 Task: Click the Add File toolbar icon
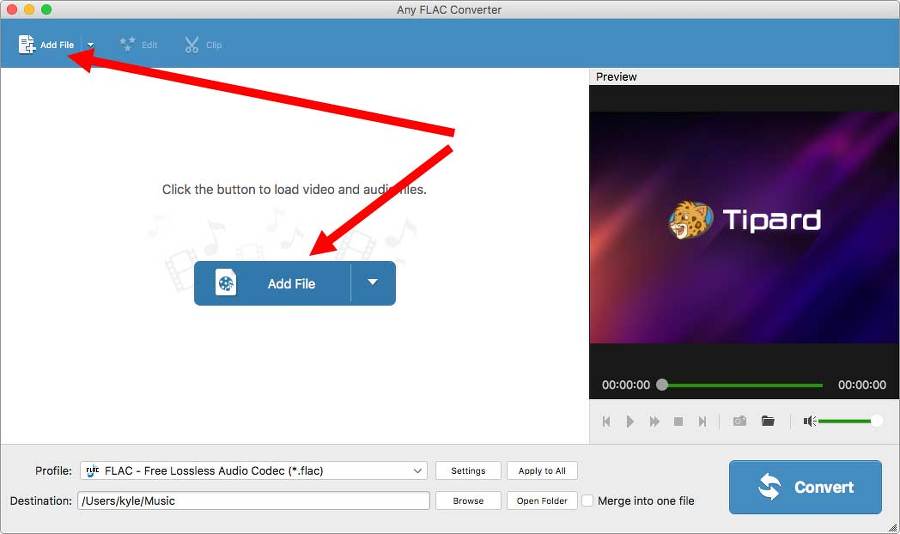pyautogui.click(x=26, y=44)
